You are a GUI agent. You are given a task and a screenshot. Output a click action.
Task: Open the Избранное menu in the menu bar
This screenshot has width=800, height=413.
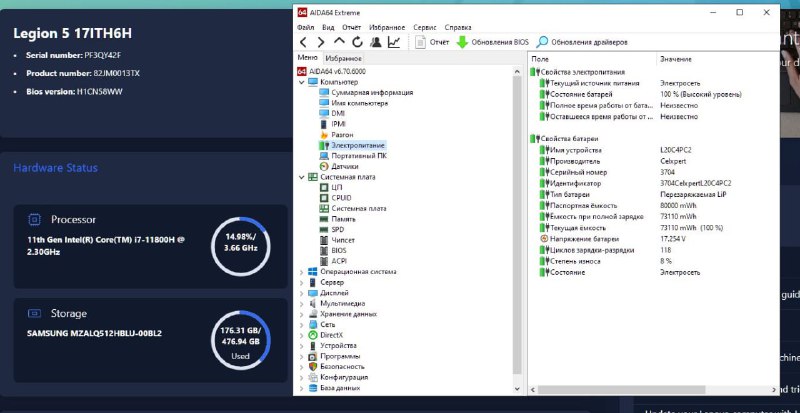387,28
